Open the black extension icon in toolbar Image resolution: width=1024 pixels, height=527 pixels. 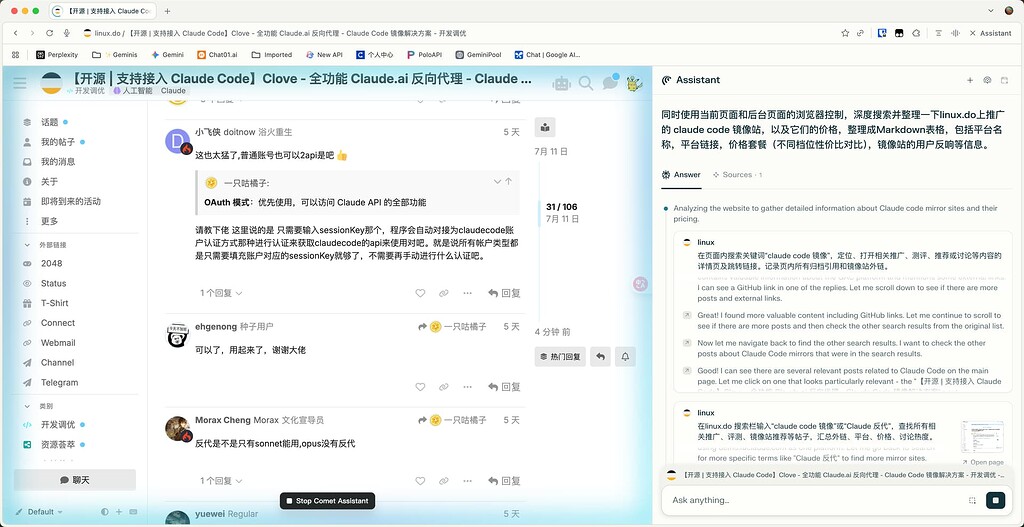point(899,33)
